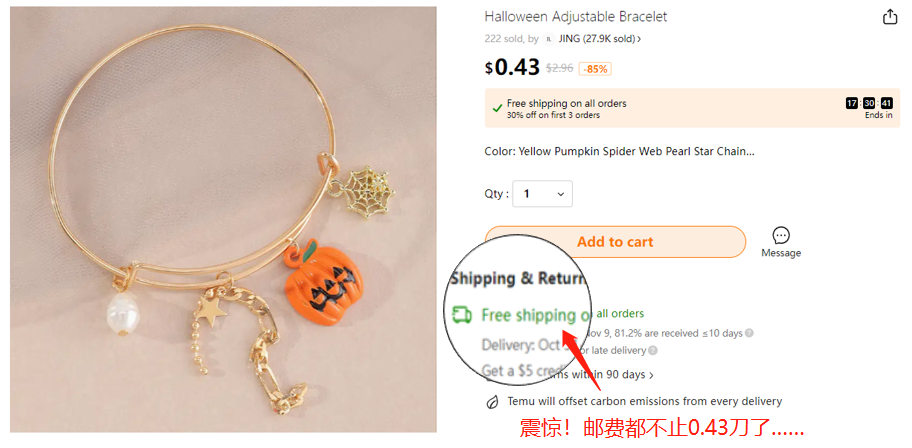Add the bracelet to cart
This screenshot has width=912, height=448.
(x=615, y=242)
